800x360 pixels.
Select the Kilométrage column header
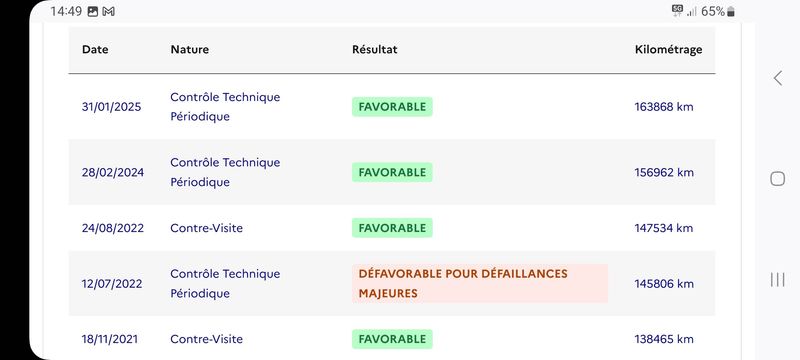pos(668,49)
